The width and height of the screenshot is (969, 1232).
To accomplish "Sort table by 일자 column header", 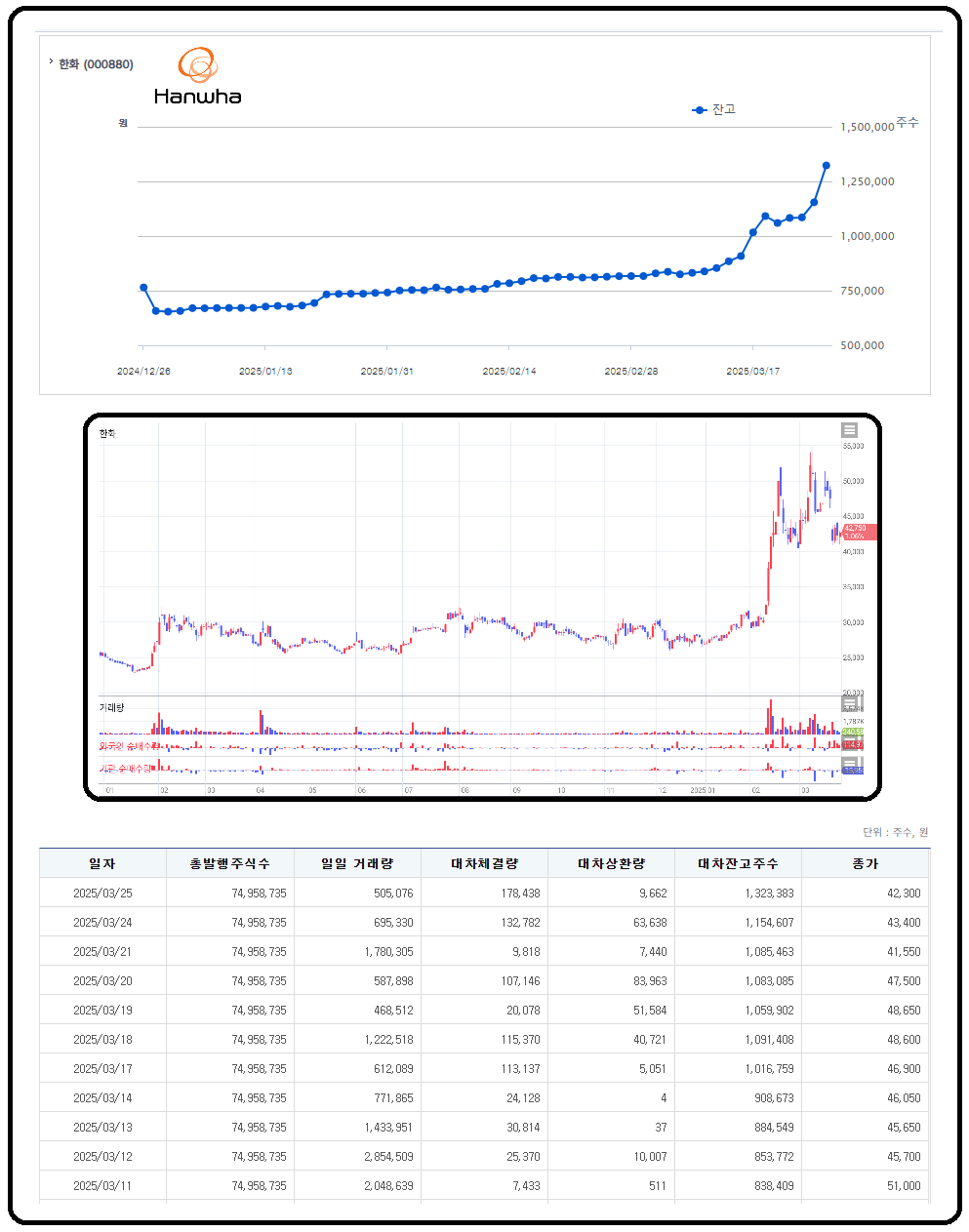I will (x=102, y=864).
